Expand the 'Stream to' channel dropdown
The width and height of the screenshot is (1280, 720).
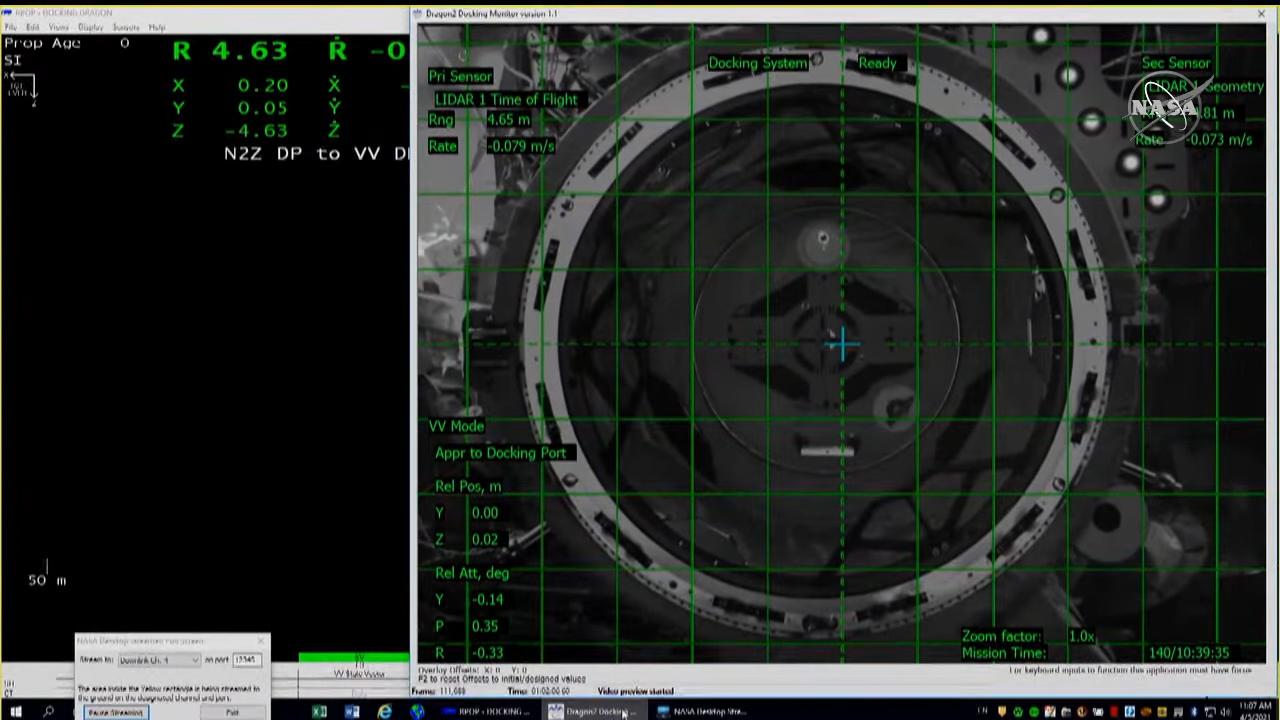159,660
